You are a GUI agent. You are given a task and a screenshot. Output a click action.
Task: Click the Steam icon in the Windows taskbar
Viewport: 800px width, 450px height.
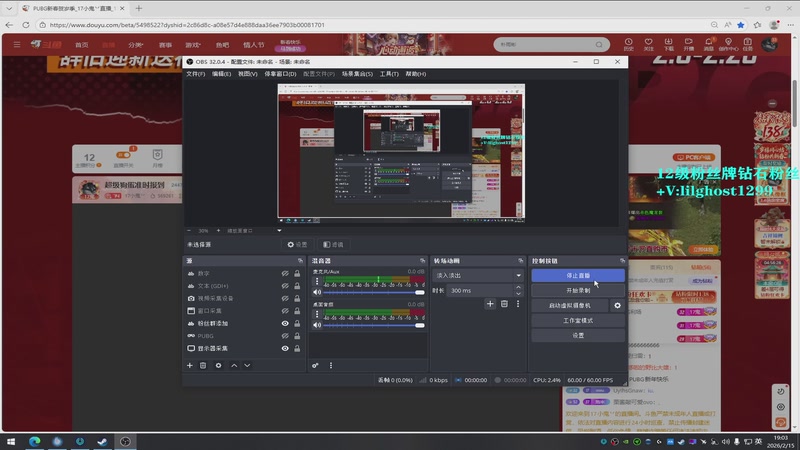click(x=103, y=441)
